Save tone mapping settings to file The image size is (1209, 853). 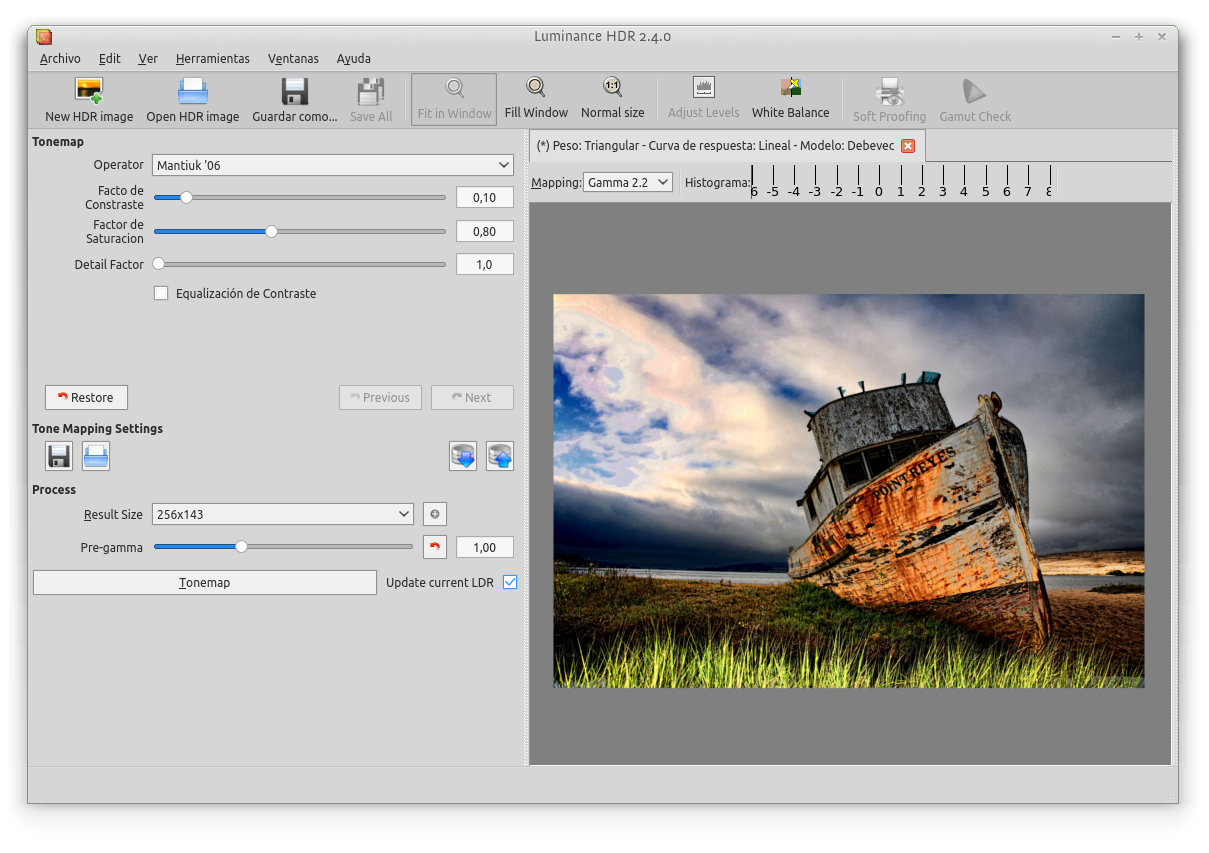[x=58, y=456]
